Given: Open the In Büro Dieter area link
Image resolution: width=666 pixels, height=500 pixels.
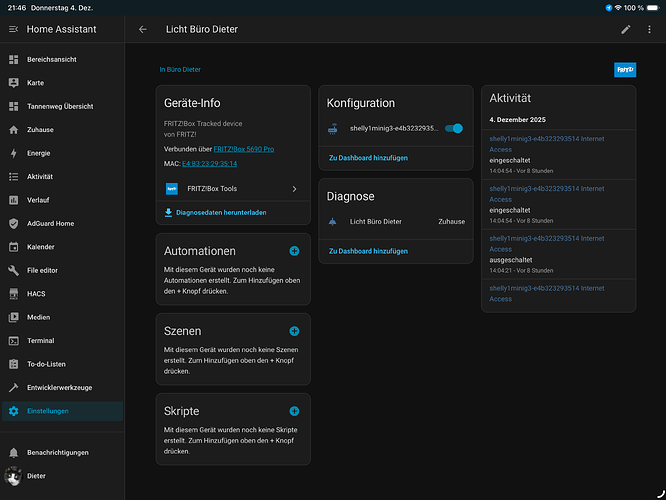Looking at the screenshot, I should click(x=180, y=70).
